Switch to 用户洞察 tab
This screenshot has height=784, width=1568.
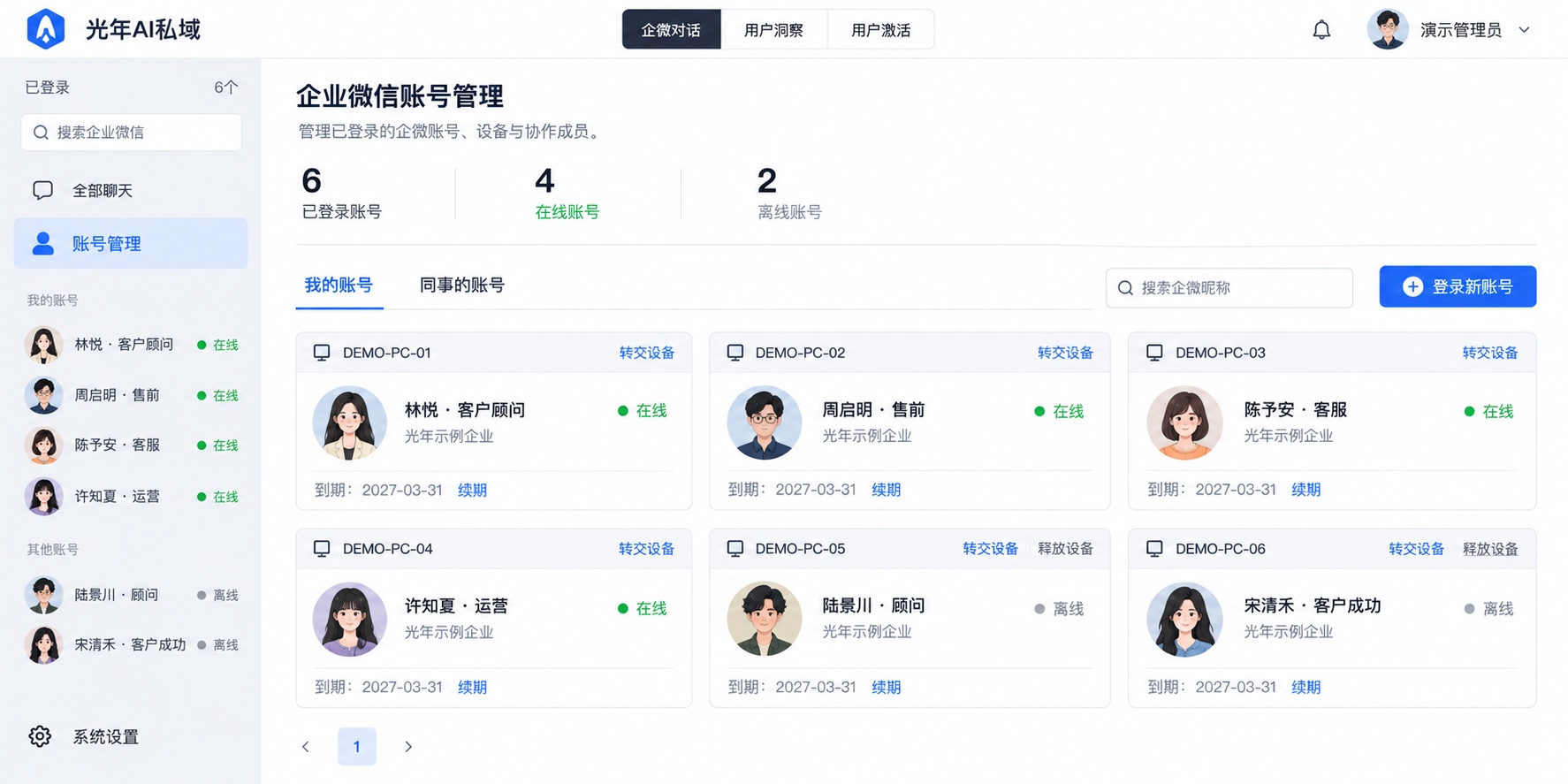coord(774,30)
